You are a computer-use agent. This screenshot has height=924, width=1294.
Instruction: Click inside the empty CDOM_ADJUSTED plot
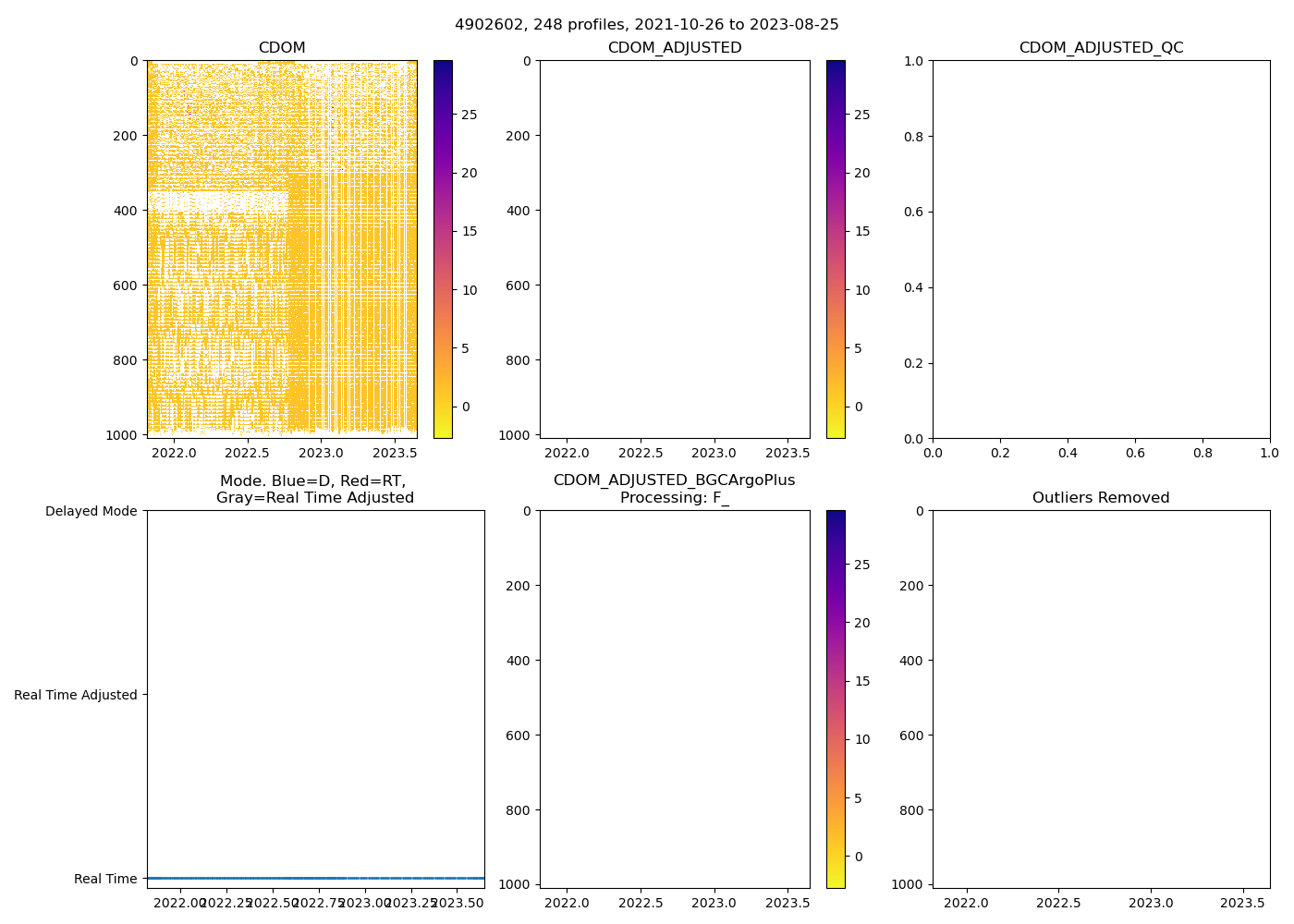(674, 249)
